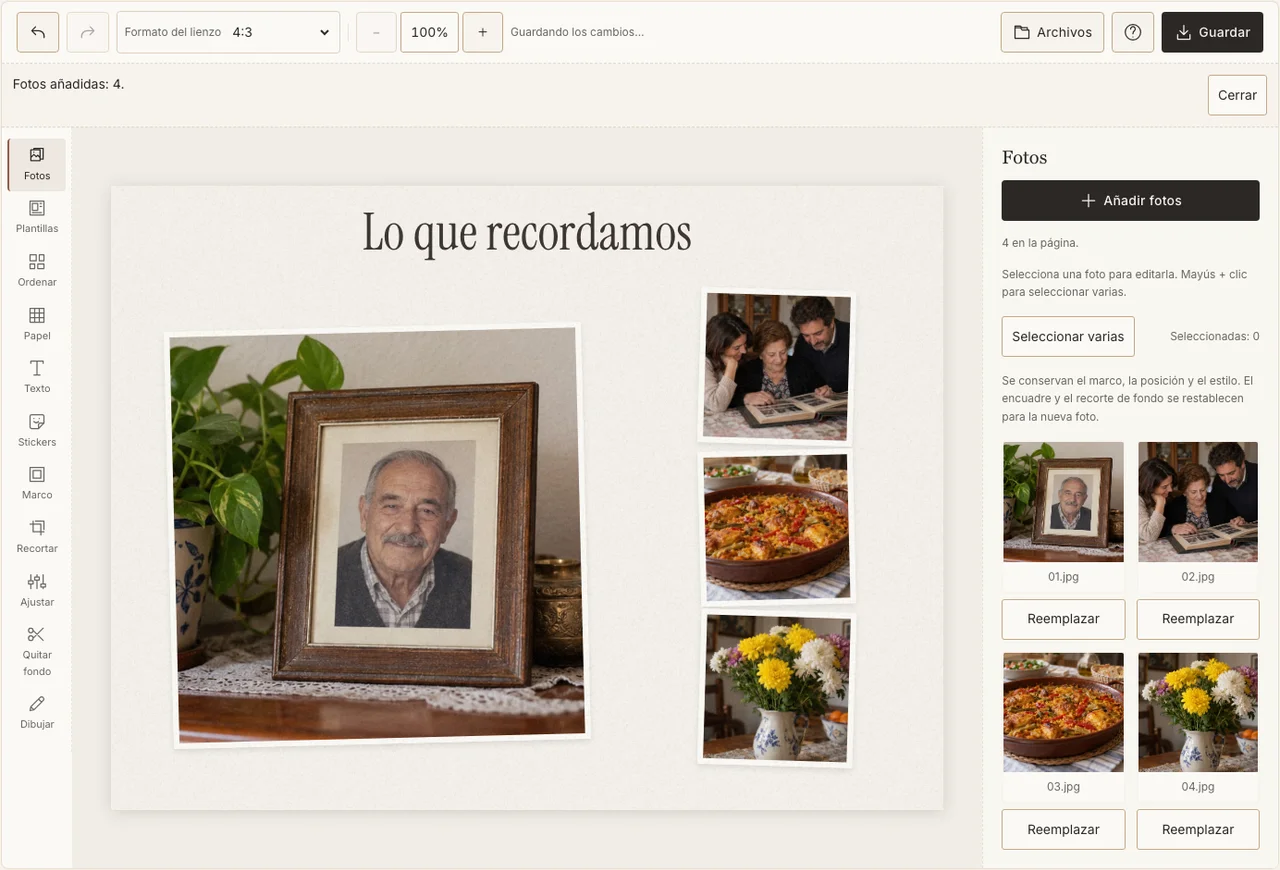The width and height of the screenshot is (1280, 870).
Task: Select the Texto tool
Action: pos(37,378)
